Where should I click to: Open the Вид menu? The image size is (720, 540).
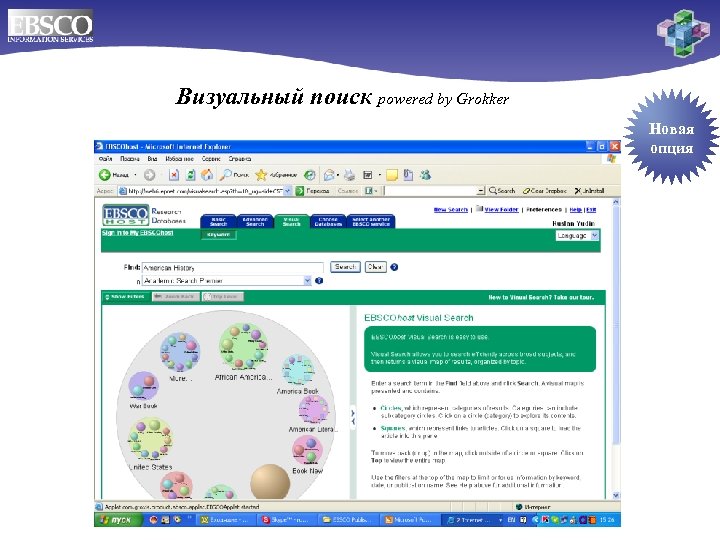152,158
